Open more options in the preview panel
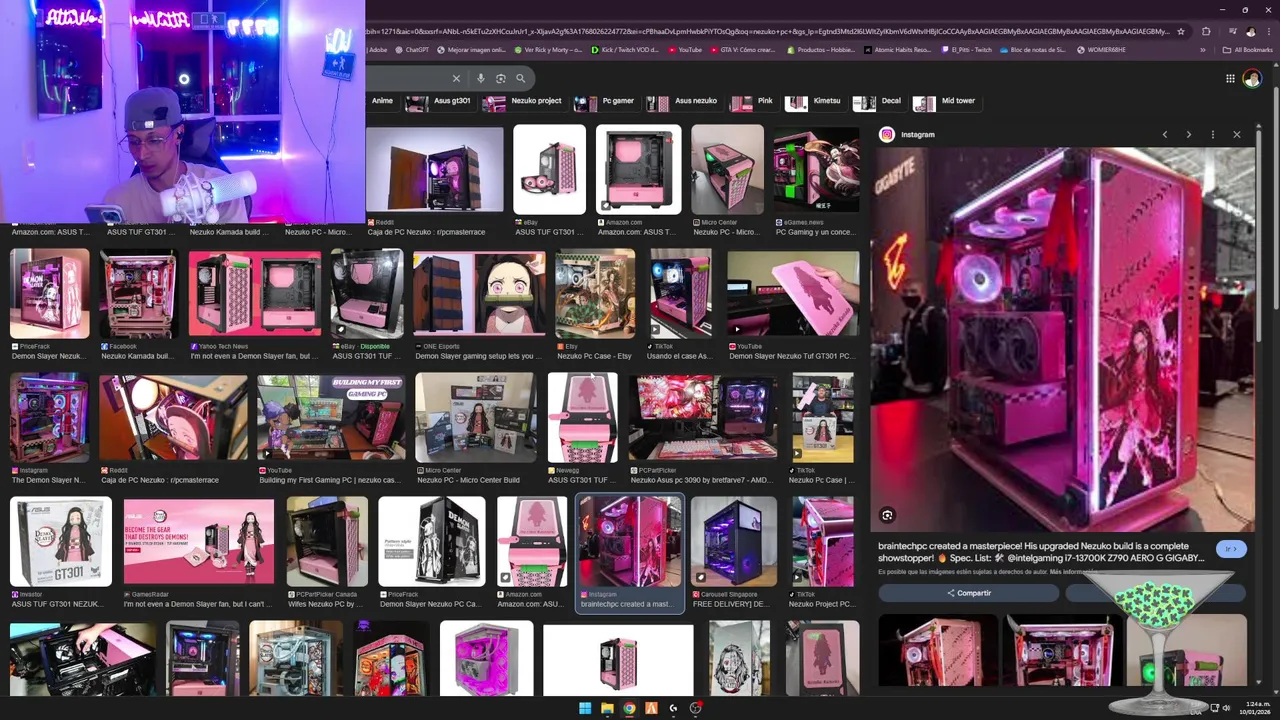The image size is (1280, 720). click(x=1212, y=134)
